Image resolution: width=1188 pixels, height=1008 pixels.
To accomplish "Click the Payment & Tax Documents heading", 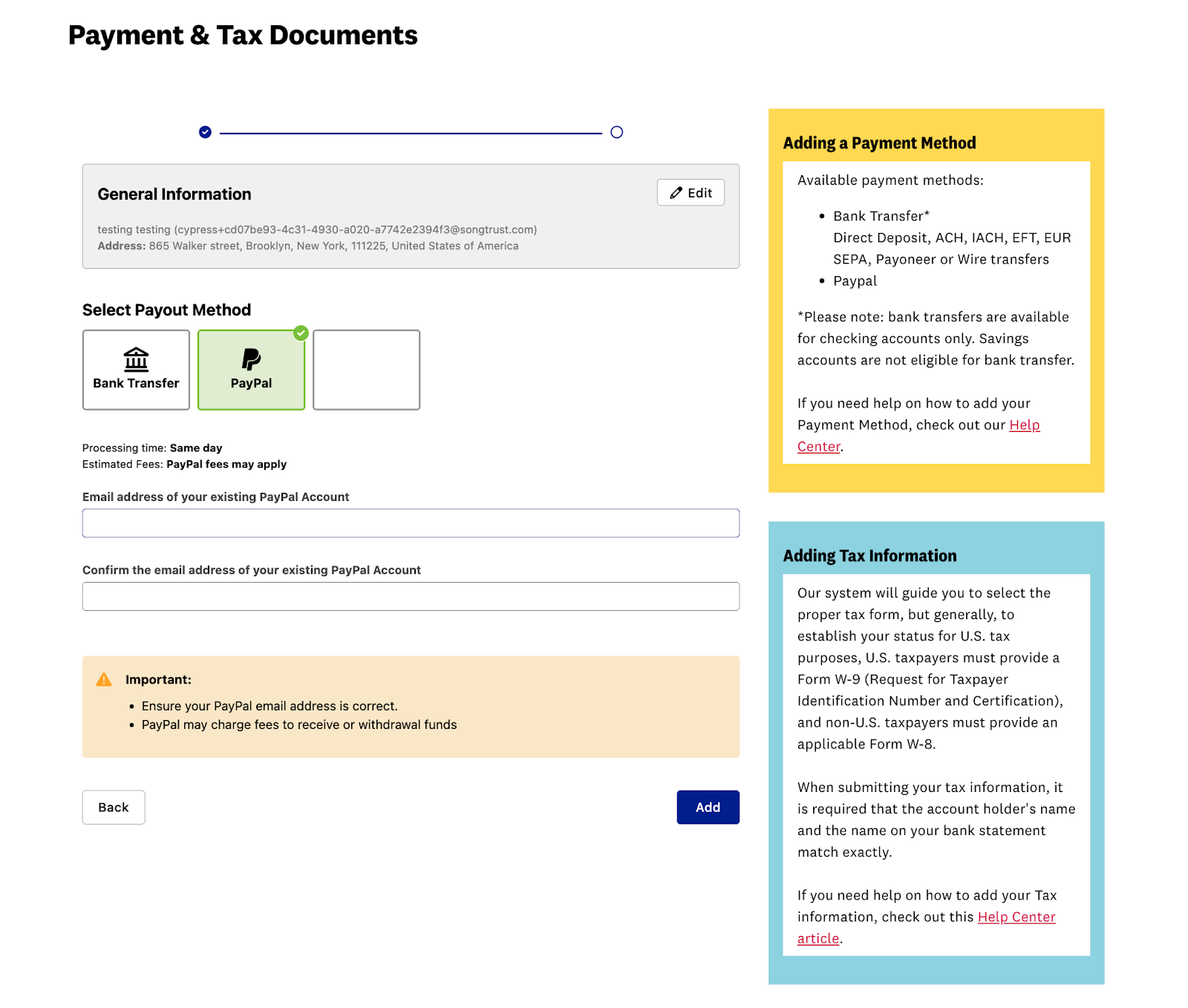I will [243, 35].
